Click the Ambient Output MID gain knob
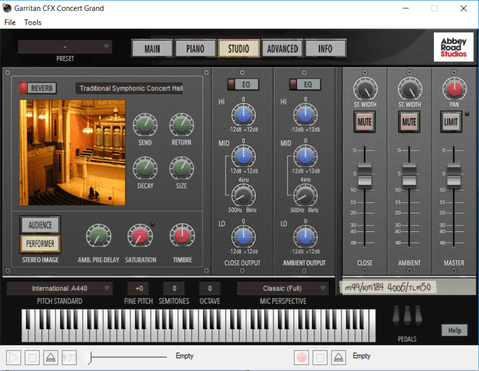The image size is (479, 371). (305, 156)
